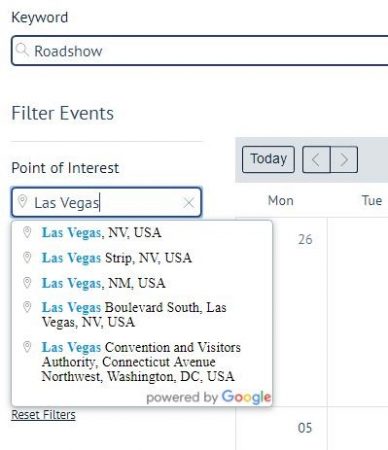The height and width of the screenshot is (450, 388).
Task: Click pin icon beside Las Vegas, NV, USA
Action: 27,232
